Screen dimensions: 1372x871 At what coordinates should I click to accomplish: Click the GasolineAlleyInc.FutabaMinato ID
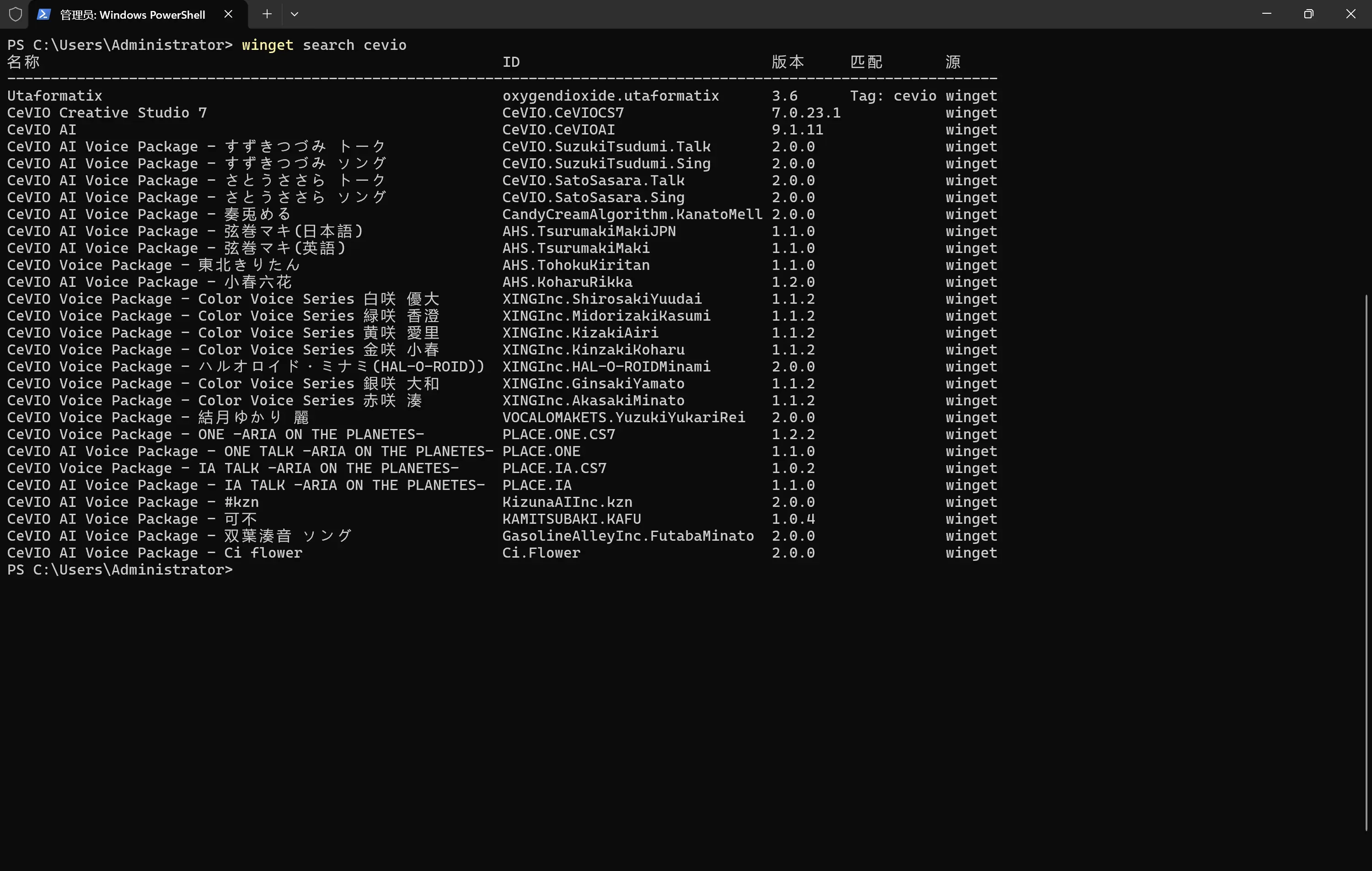pos(628,537)
